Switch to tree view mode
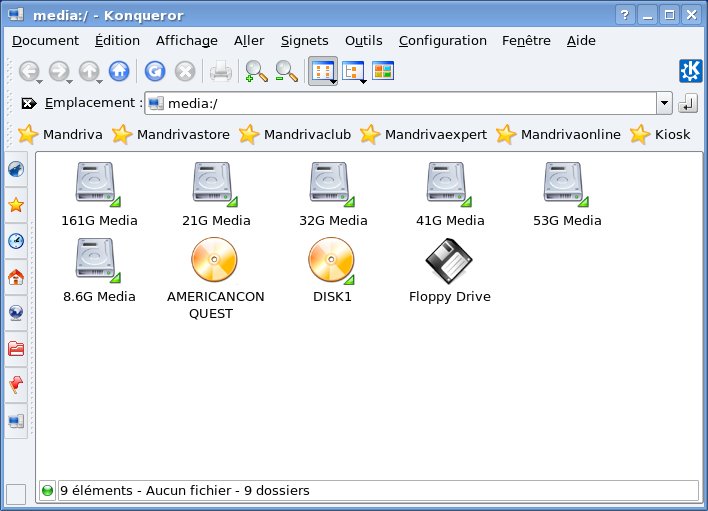Viewport: 708px width, 511px height. [353, 71]
